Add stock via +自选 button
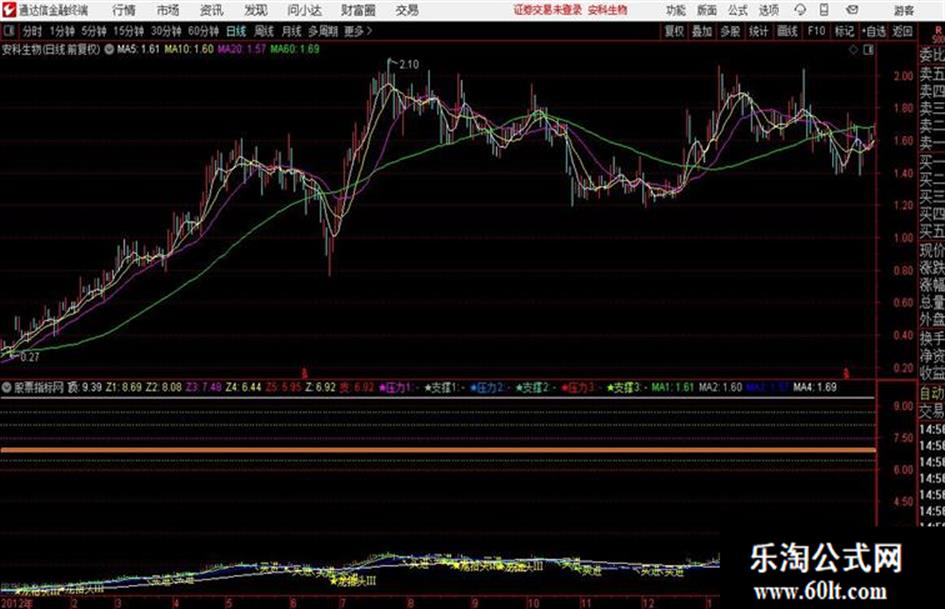Viewport: 945px width, 609px height. 873,31
